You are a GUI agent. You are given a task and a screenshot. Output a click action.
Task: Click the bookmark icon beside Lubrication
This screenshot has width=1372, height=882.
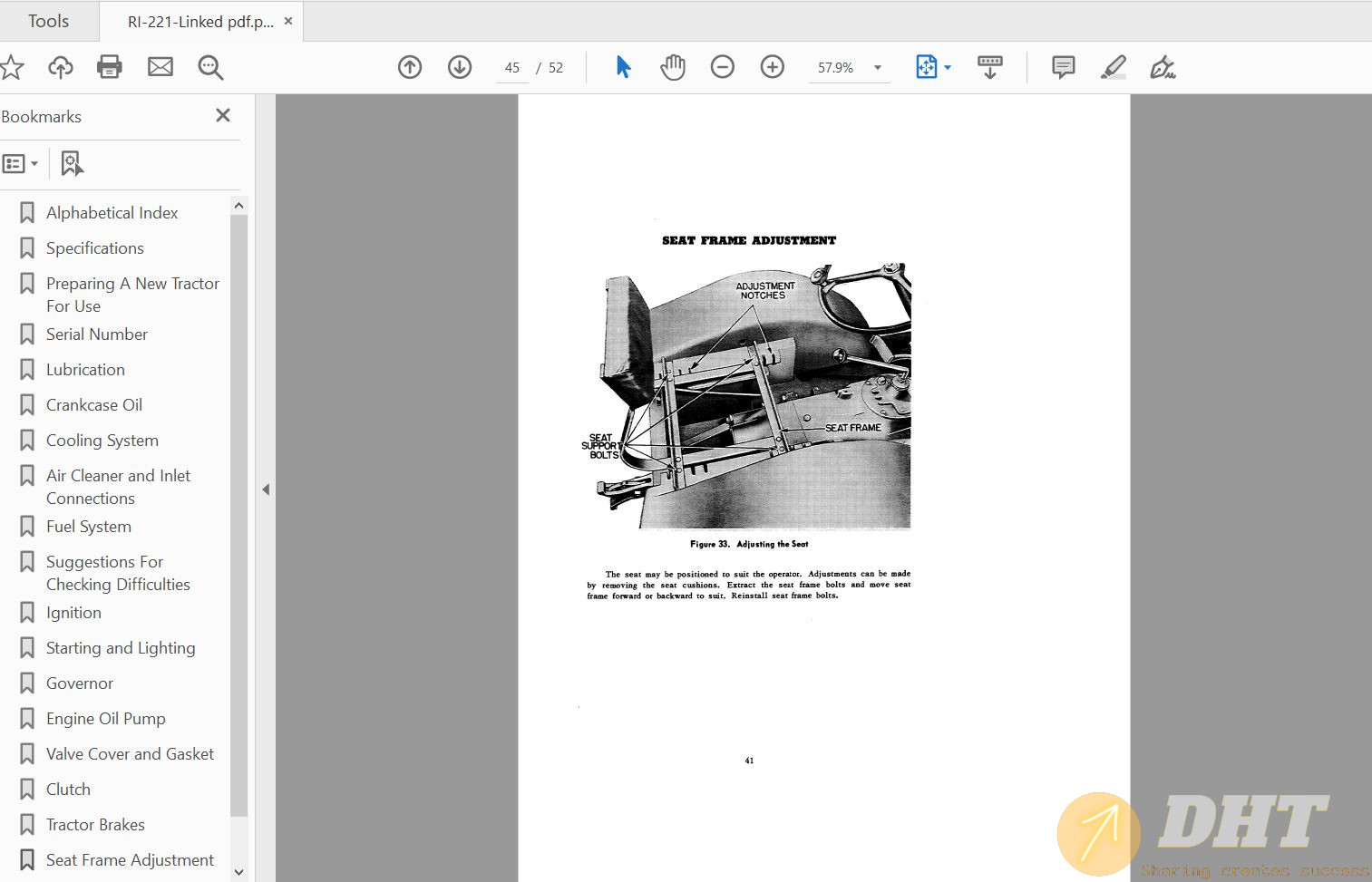pyautogui.click(x=27, y=370)
